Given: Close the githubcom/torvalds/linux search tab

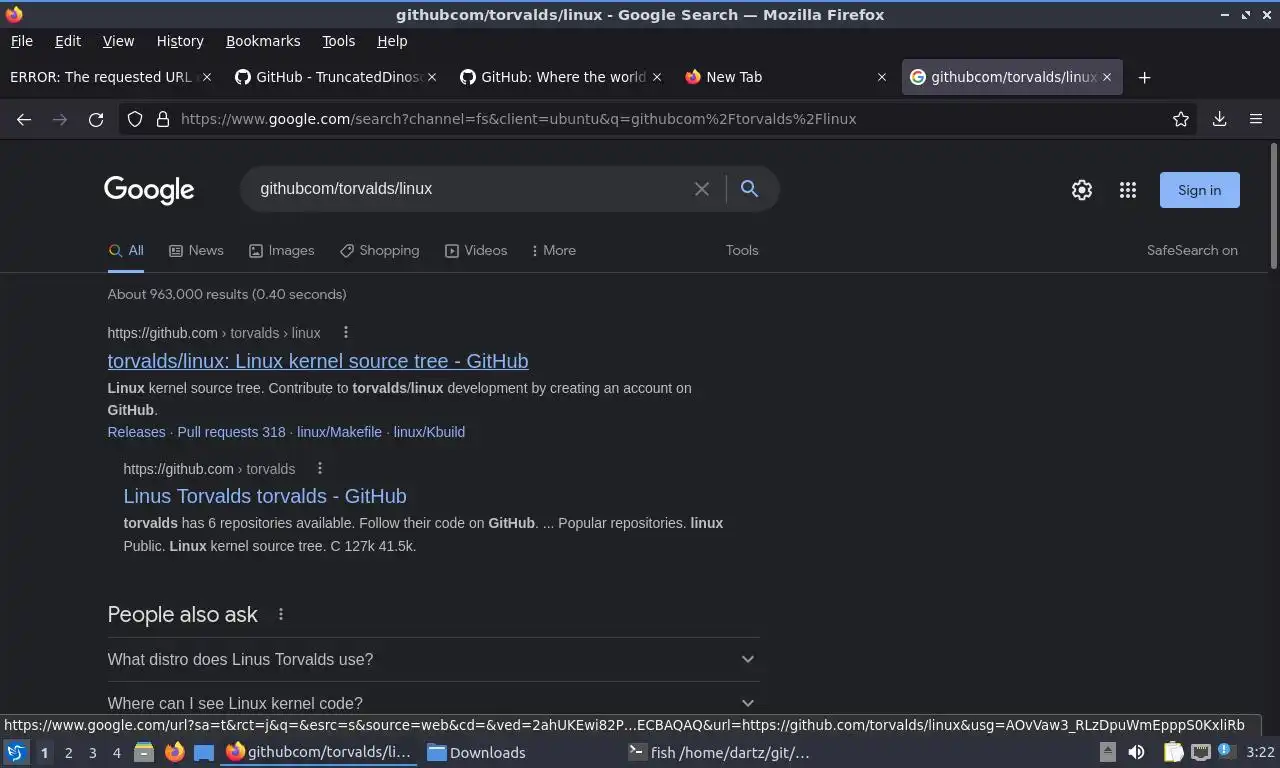Looking at the screenshot, I should point(1107,77).
